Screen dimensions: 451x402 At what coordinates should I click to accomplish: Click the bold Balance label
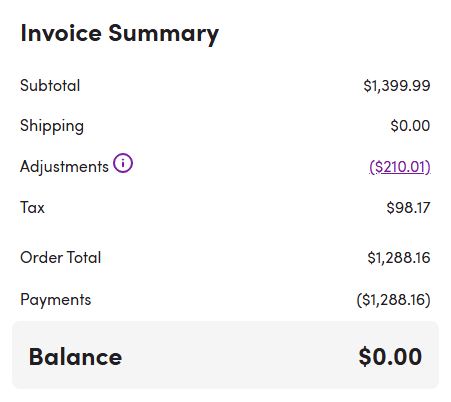click(76, 357)
